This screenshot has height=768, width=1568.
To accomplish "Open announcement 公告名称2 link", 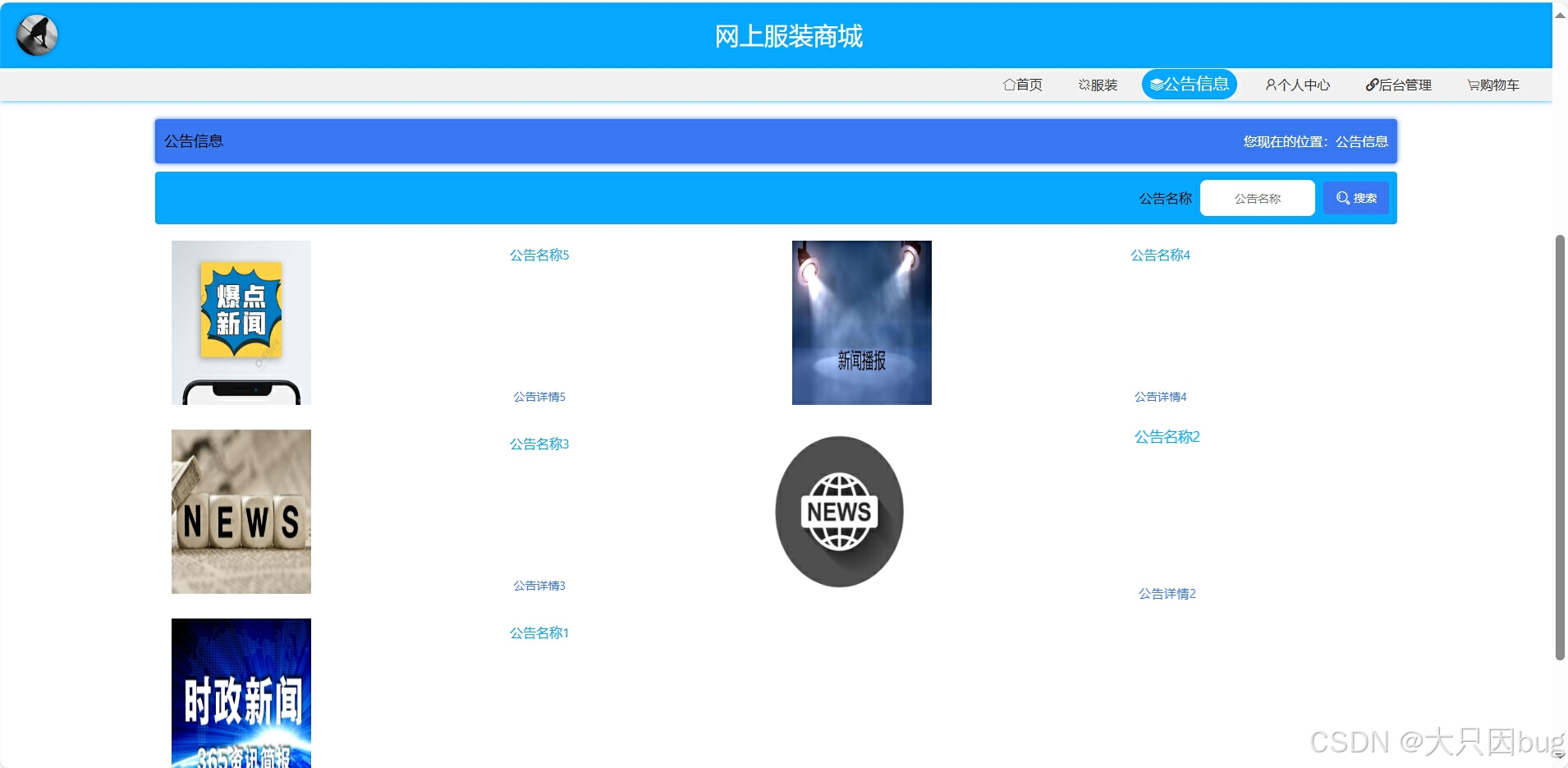I will pos(1167,436).
